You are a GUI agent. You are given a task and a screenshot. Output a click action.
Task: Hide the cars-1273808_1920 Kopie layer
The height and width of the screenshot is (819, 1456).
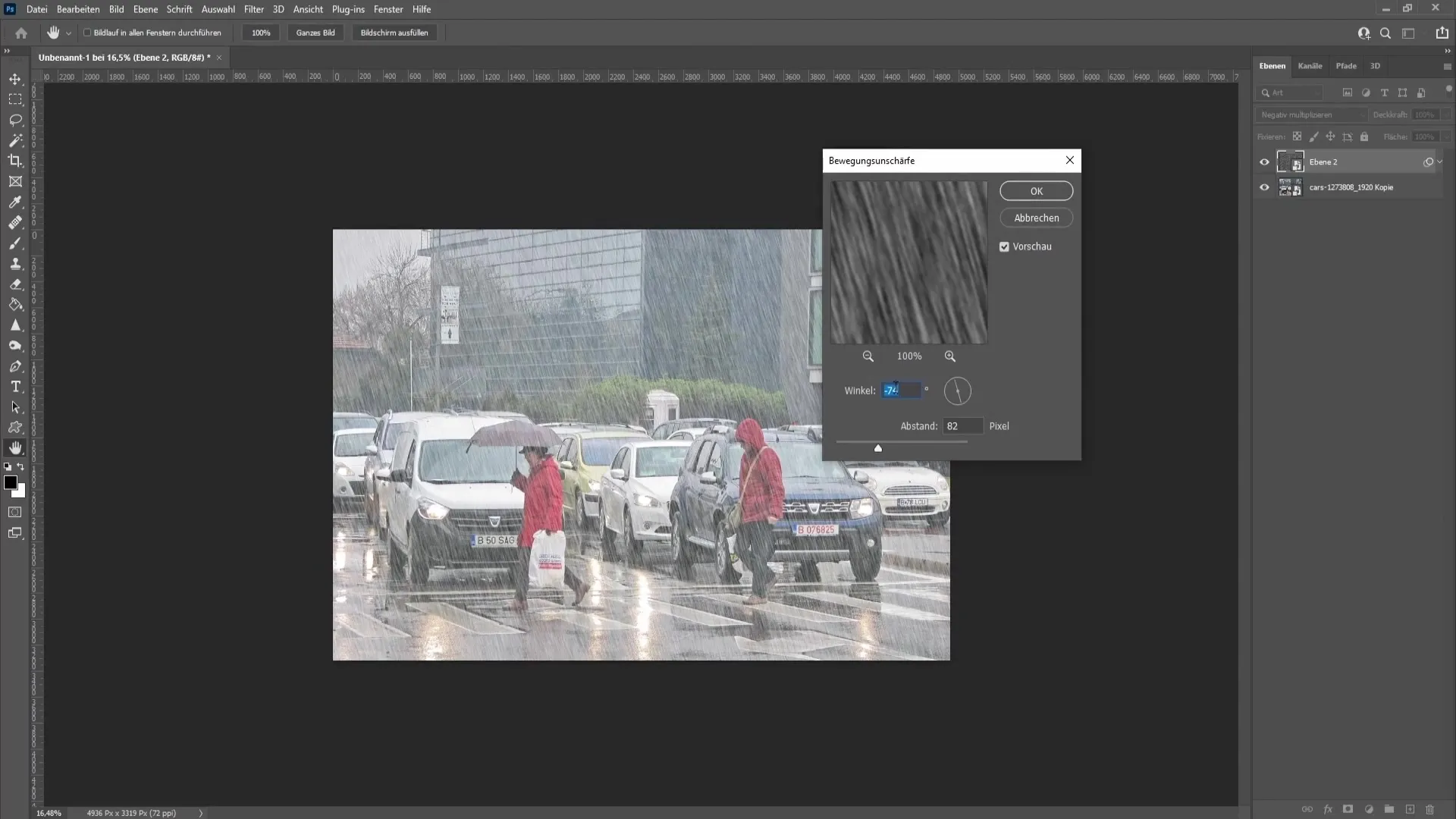coord(1264,187)
